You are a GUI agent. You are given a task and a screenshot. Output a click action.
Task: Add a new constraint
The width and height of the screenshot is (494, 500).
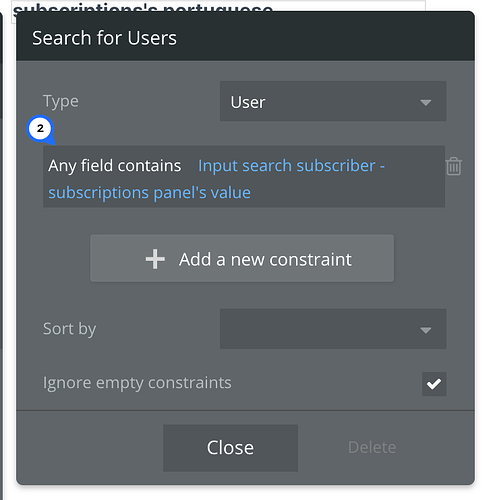point(242,258)
